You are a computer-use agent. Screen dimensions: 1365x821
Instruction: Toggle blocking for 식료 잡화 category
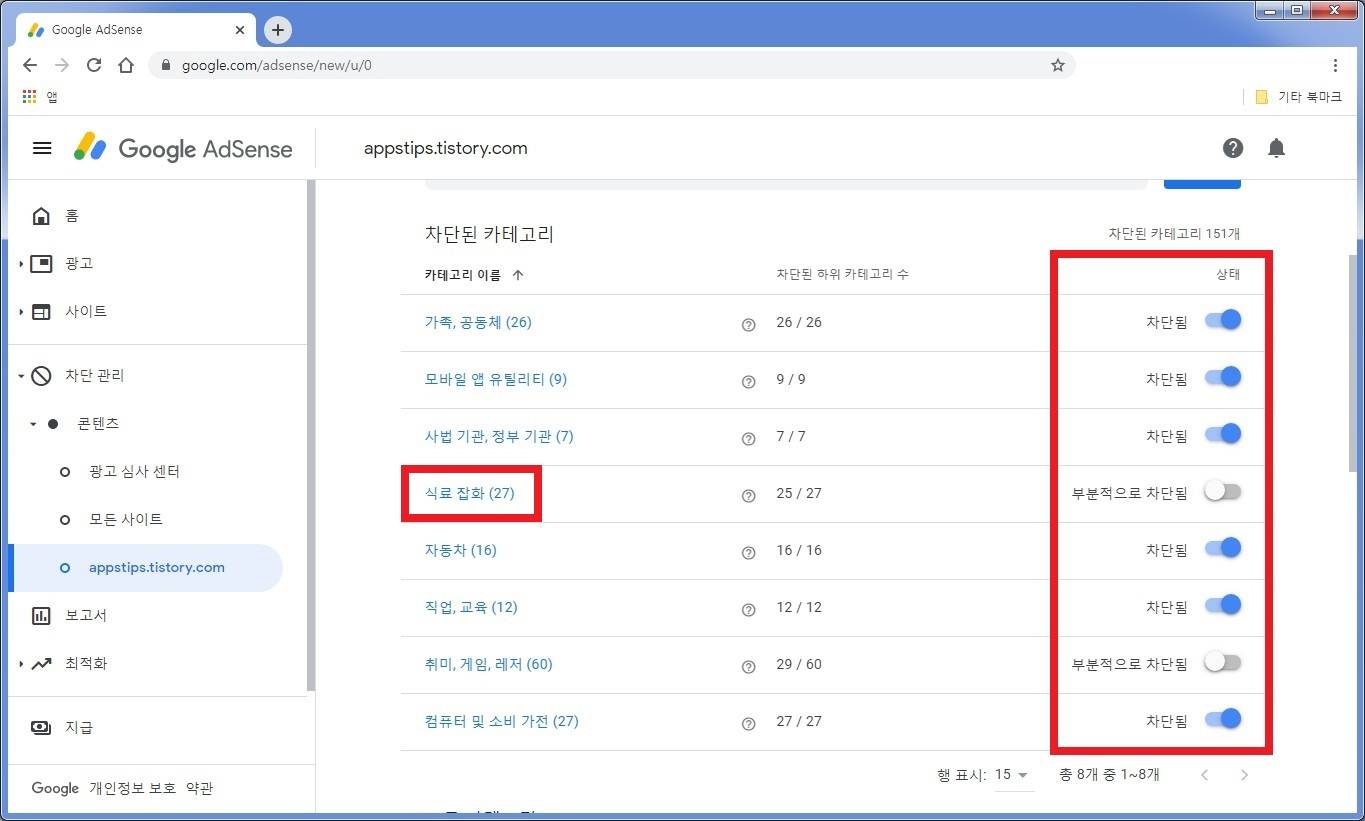tap(1223, 491)
